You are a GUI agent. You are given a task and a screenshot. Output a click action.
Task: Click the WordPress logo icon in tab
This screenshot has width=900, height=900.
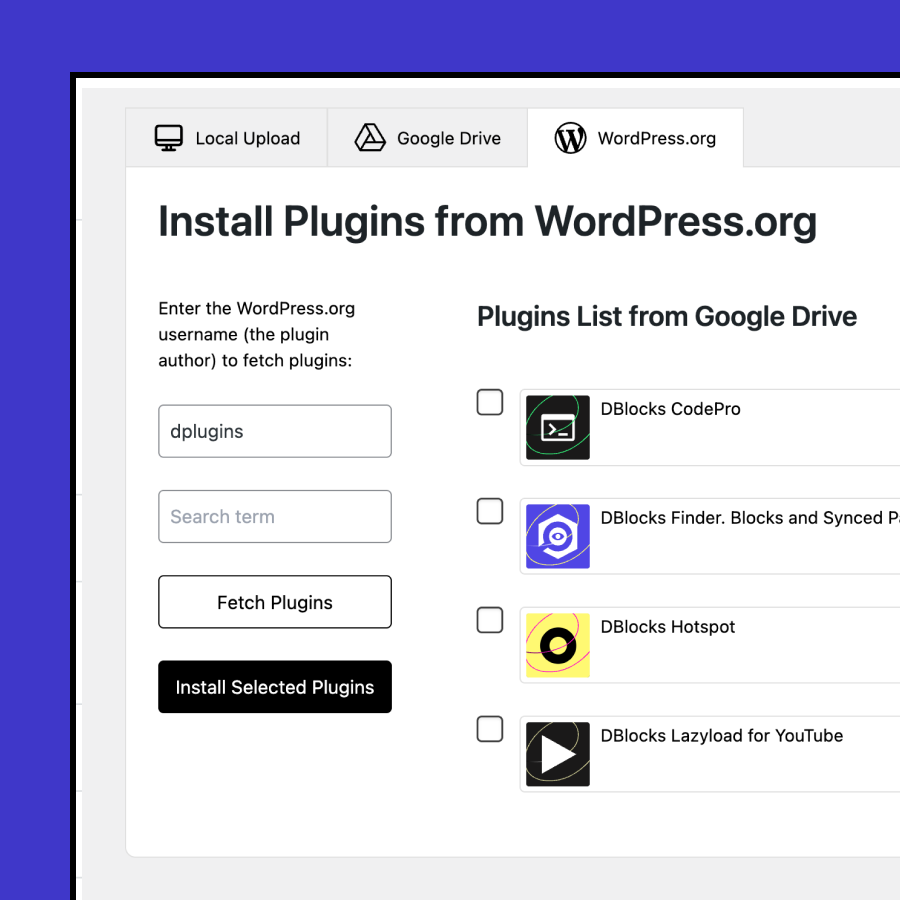(570, 138)
